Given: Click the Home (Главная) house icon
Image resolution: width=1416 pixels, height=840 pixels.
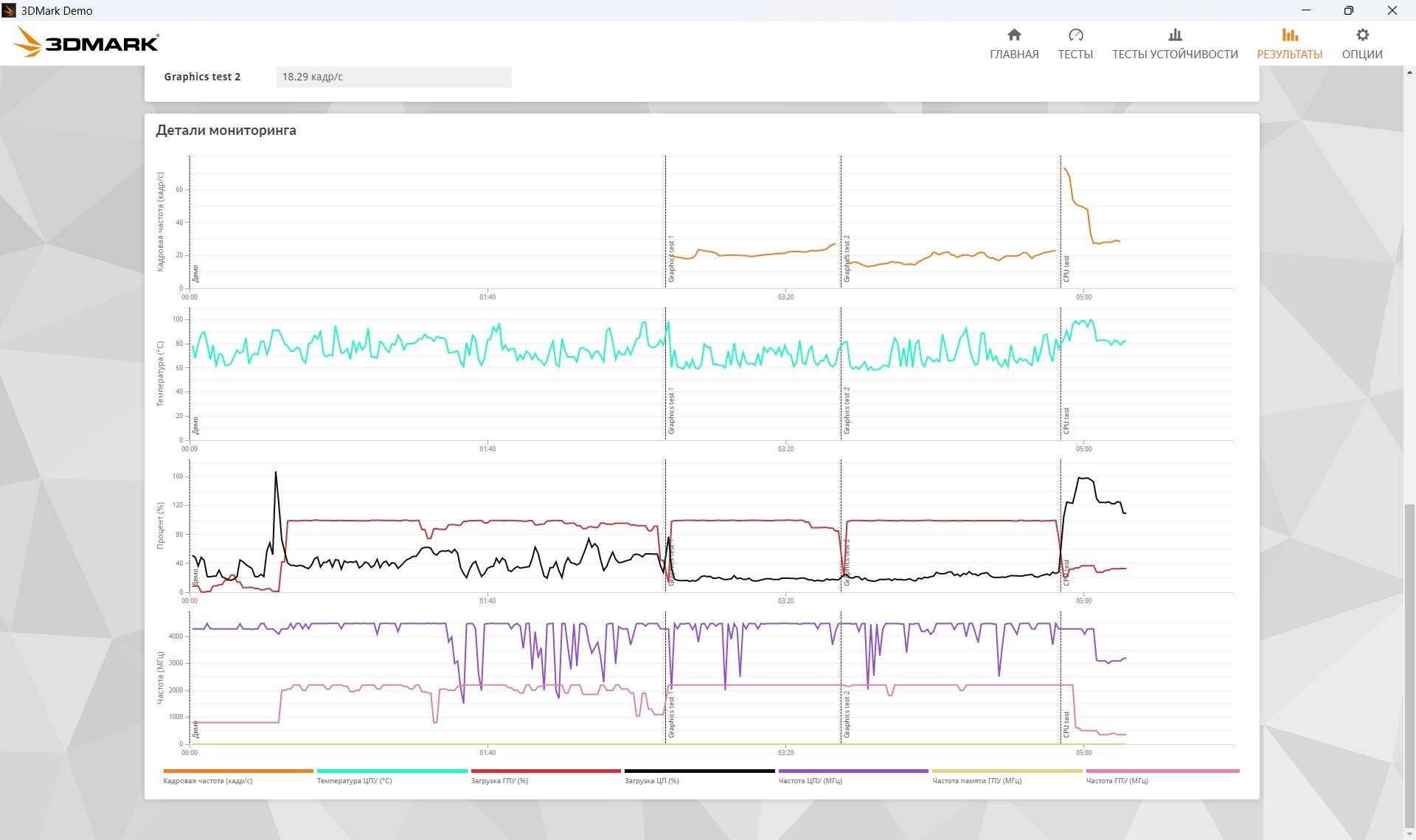Looking at the screenshot, I should (x=1014, y=35).
